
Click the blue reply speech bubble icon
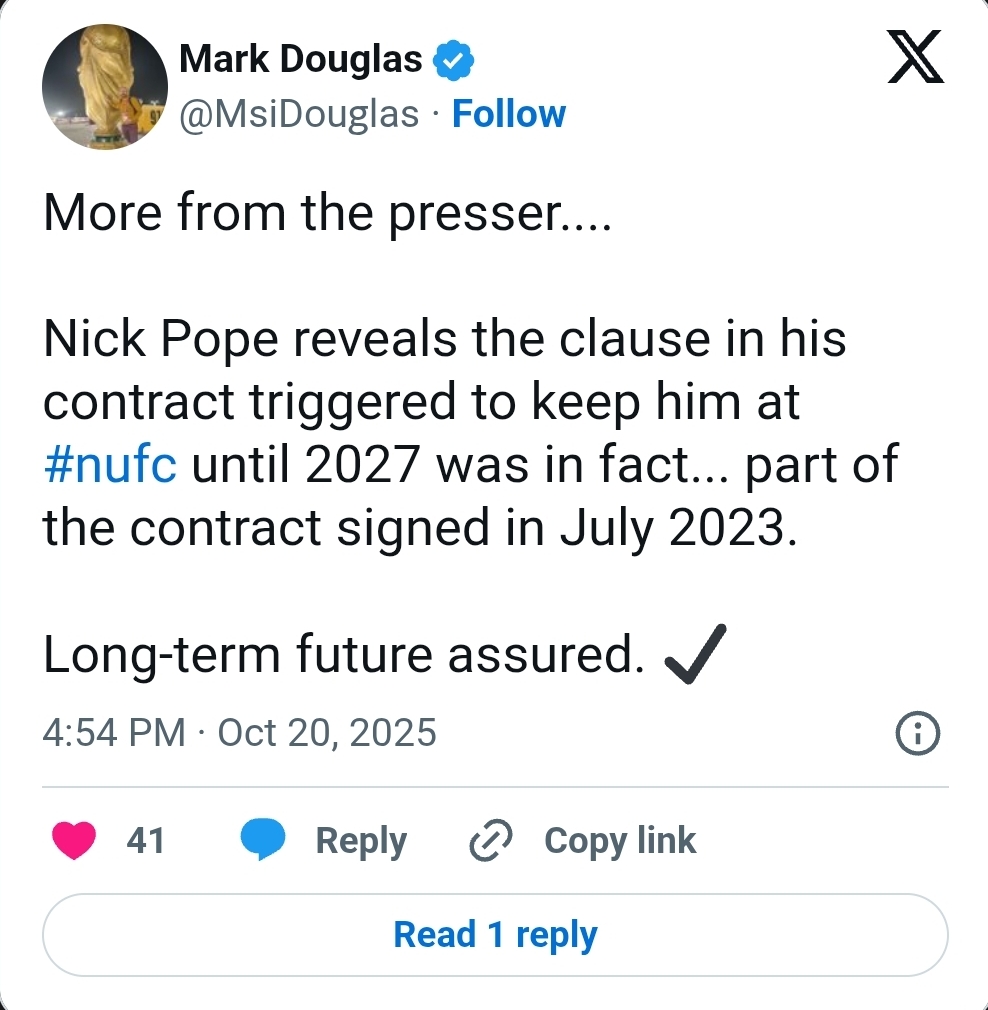[x=264, y=840]
